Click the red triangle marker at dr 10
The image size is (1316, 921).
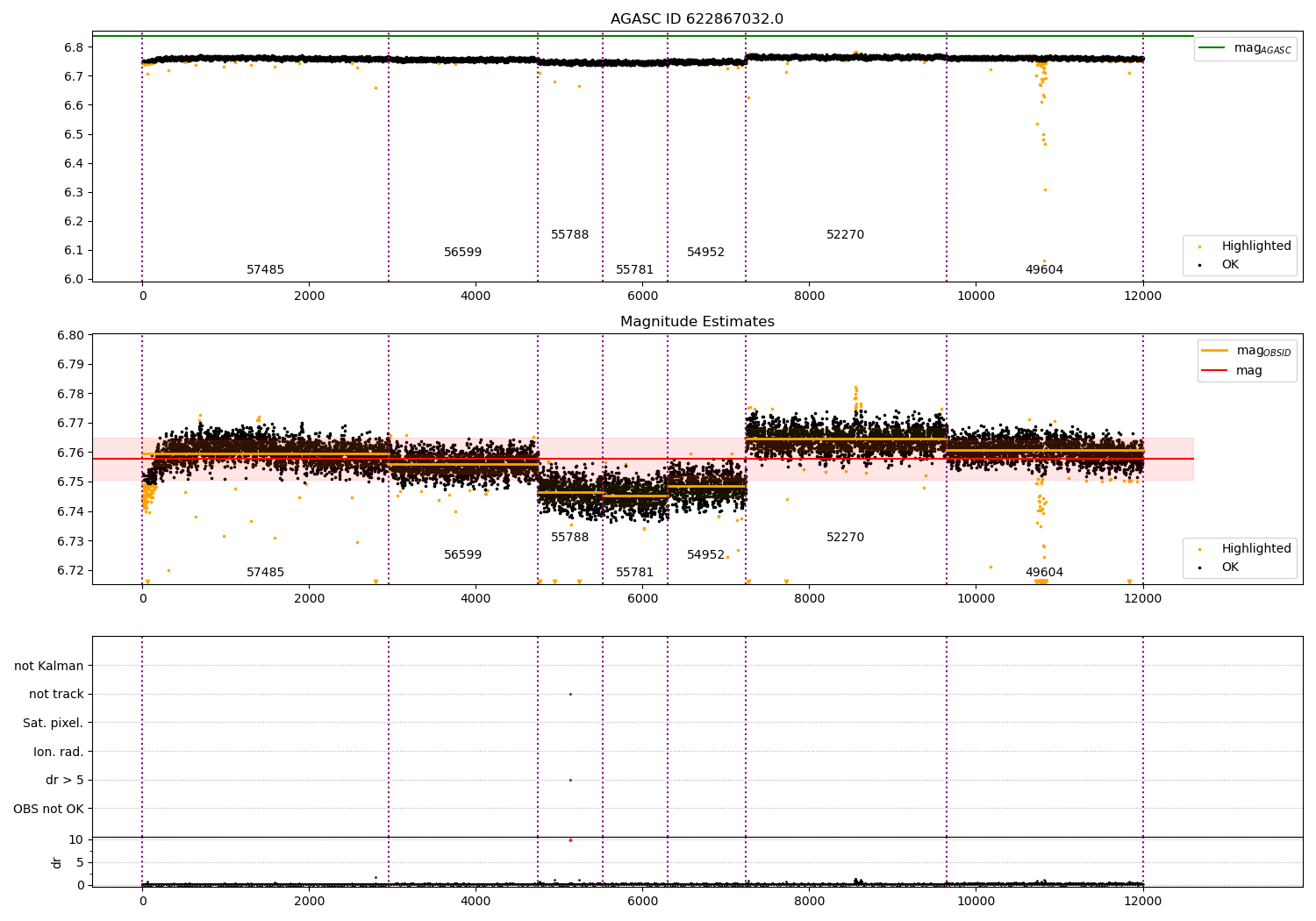(570, 839)
